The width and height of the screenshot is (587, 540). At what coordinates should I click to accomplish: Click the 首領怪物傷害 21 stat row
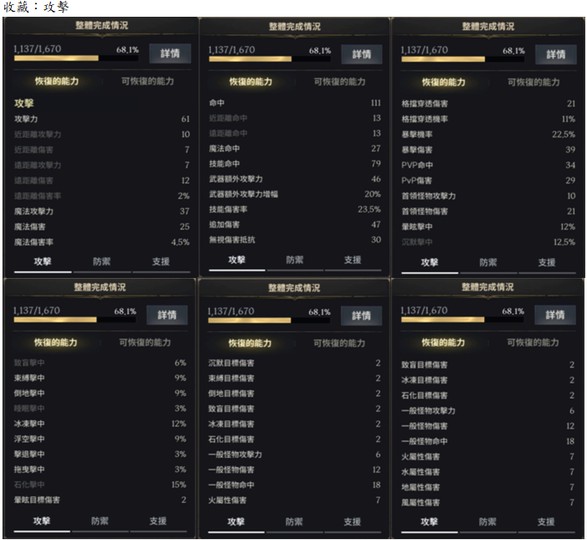click(488, 211)
